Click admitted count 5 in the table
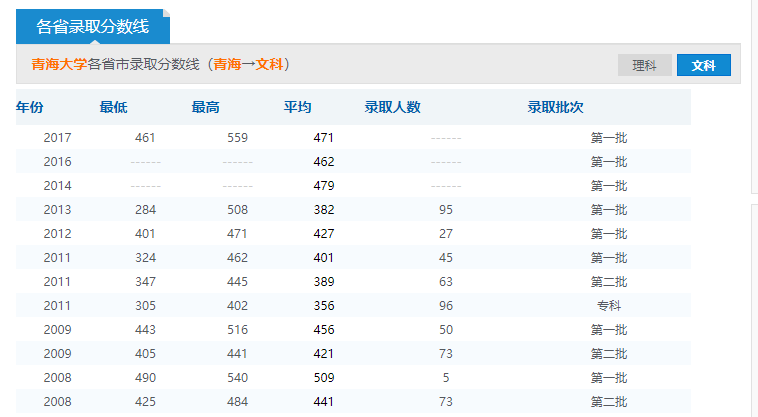This screenshot has height=417, width=758. [446, 378]
